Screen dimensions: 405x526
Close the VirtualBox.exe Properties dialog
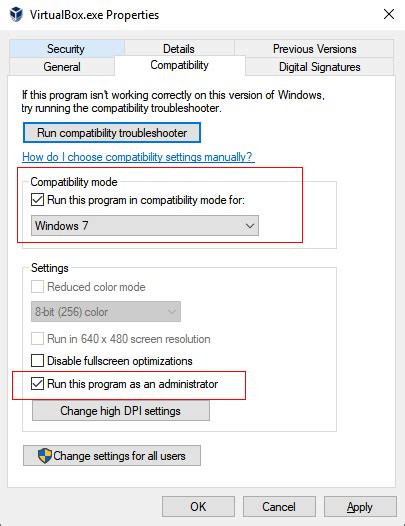click(x=389, y=14)
